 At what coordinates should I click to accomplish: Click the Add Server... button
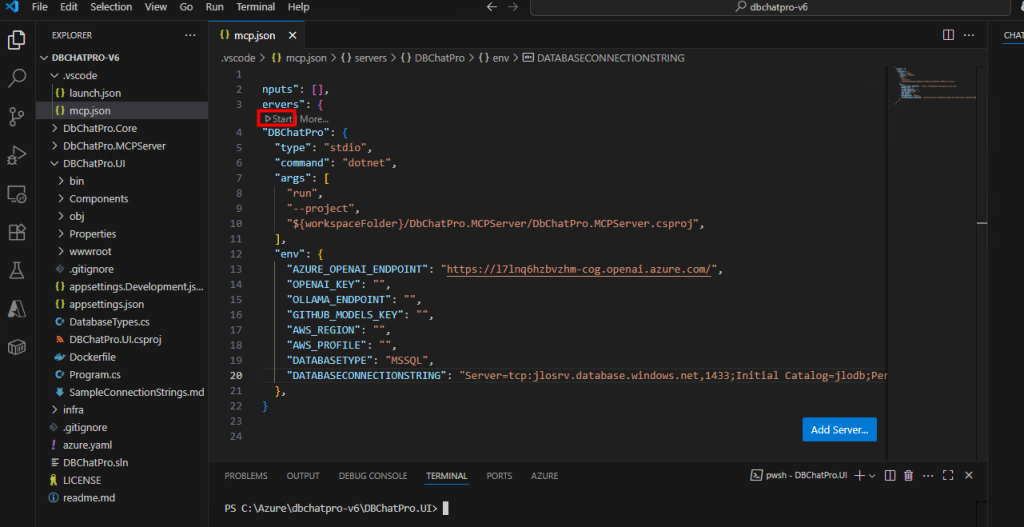pos(839,430)
